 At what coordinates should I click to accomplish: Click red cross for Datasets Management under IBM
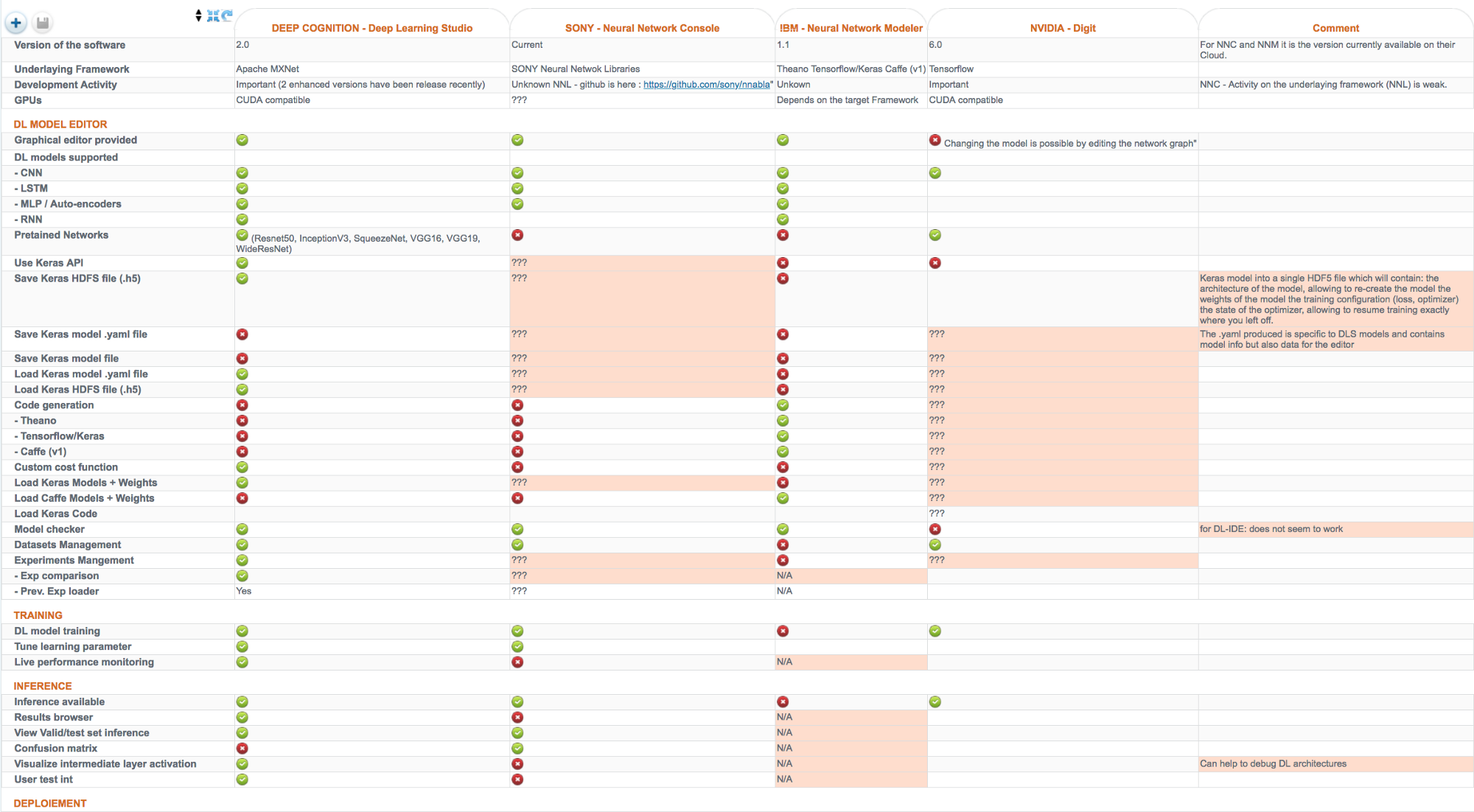783,545
